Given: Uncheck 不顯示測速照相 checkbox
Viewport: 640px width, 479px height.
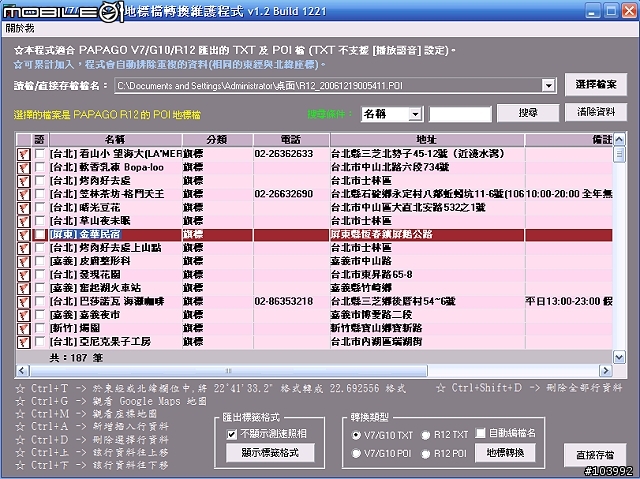Looking at the screenshot, I should pos(231,434).
